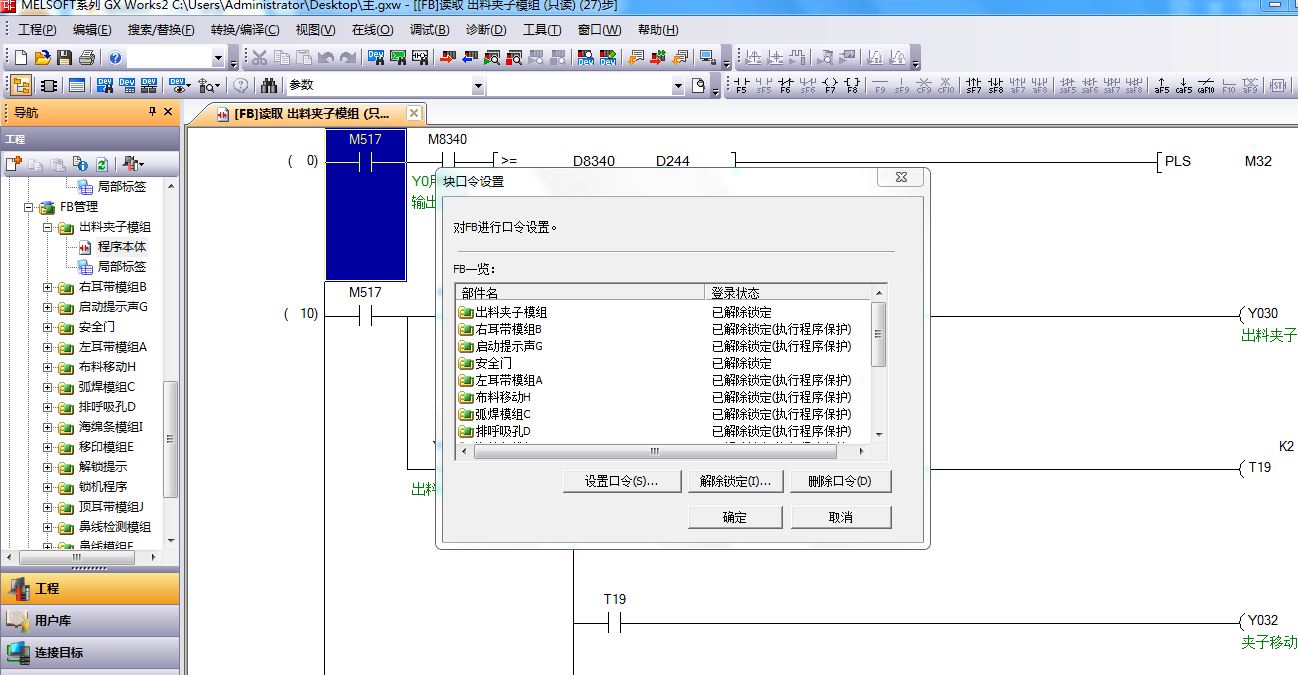The height and width of the screenshot is (675, 1298).
Task: Click the 确定 button in the dialog
Action: 734,517
